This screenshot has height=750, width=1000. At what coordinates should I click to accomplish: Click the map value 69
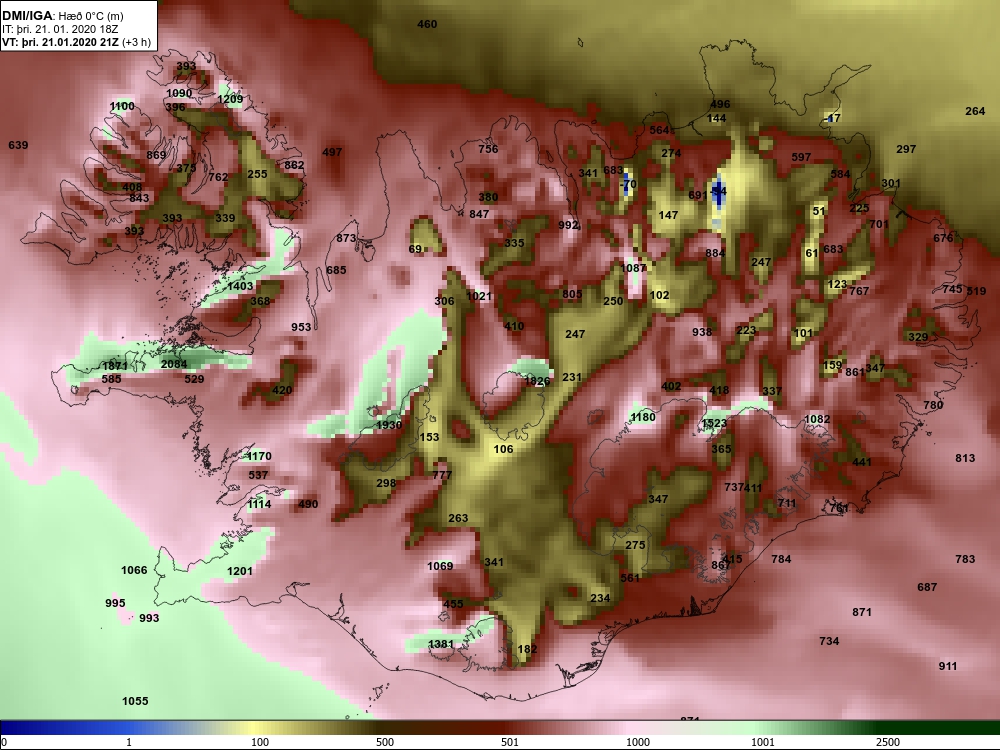tap(415, 249)
